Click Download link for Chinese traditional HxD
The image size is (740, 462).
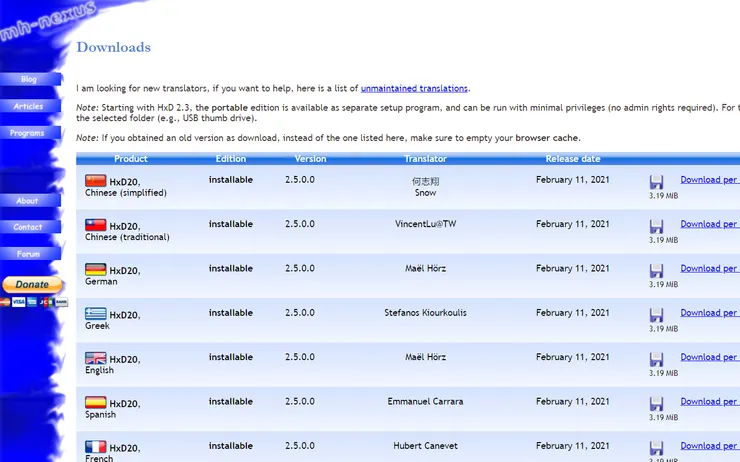tap(710, 224)
